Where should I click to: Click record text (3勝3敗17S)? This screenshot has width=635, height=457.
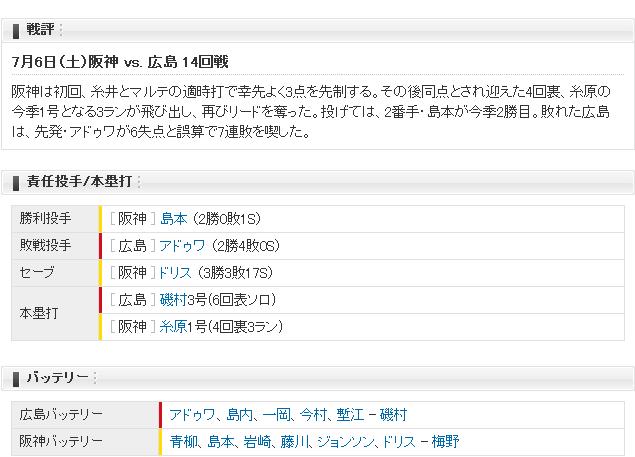point(236,273)
